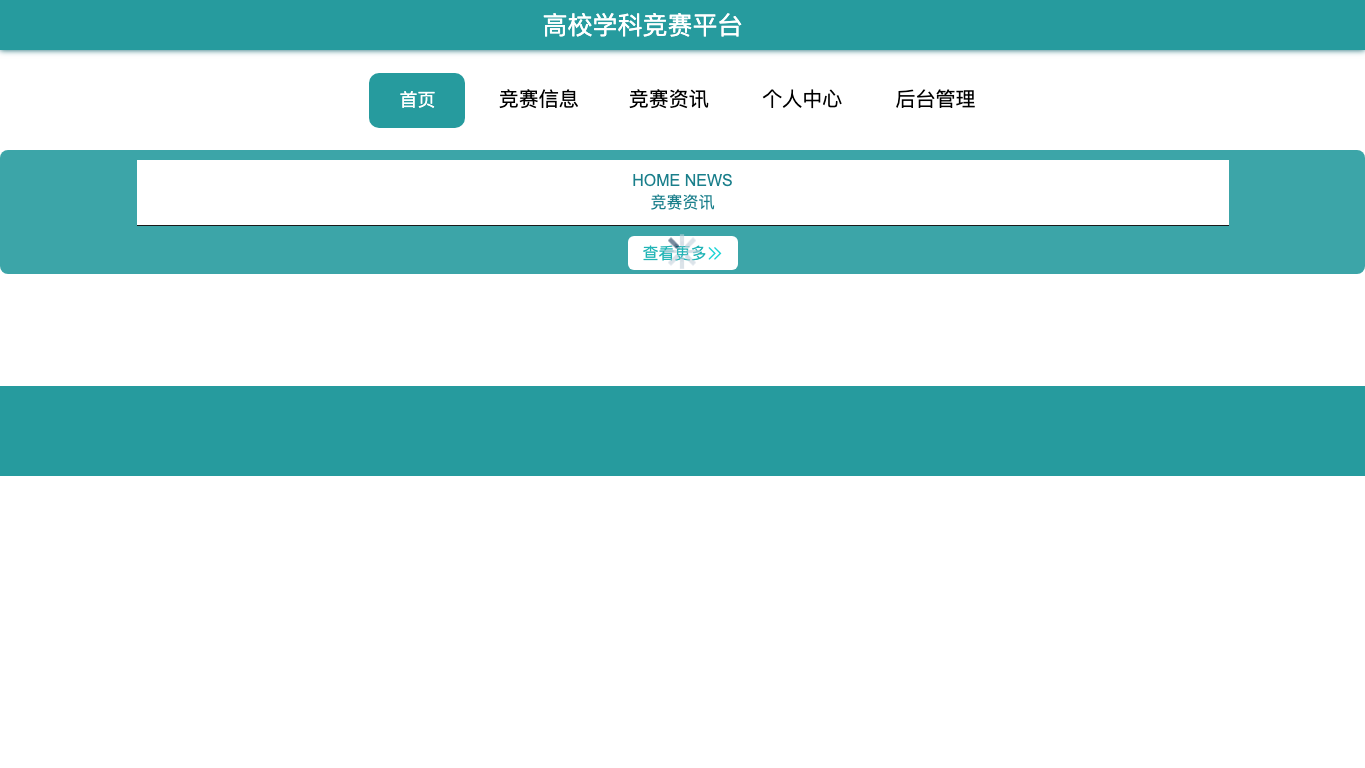Click the teal margin left of news panel
The image size is (1365, 768).
coord(68,212)
